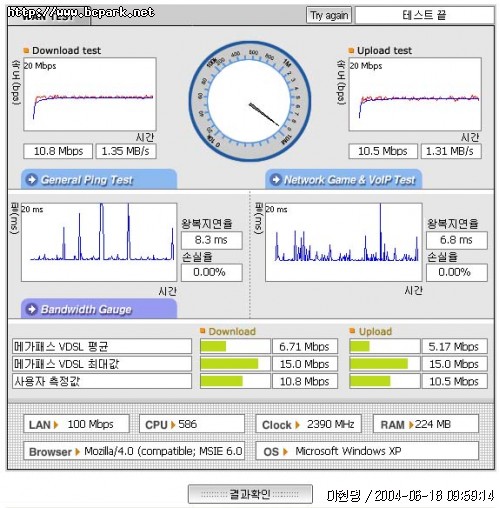Open the Network Game & VoIP Test tab
The width and height of the screenshot is (500, 508).
344,179
